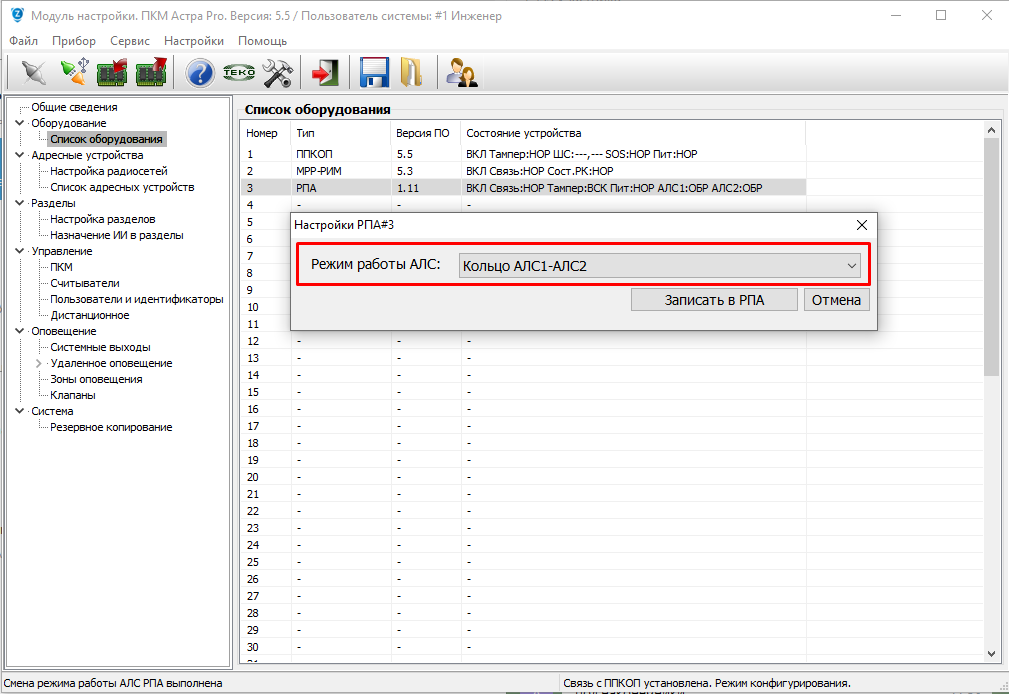Open help via blue question mark icon
This screenshot has width=1009, height=694.
click(199, 73)
